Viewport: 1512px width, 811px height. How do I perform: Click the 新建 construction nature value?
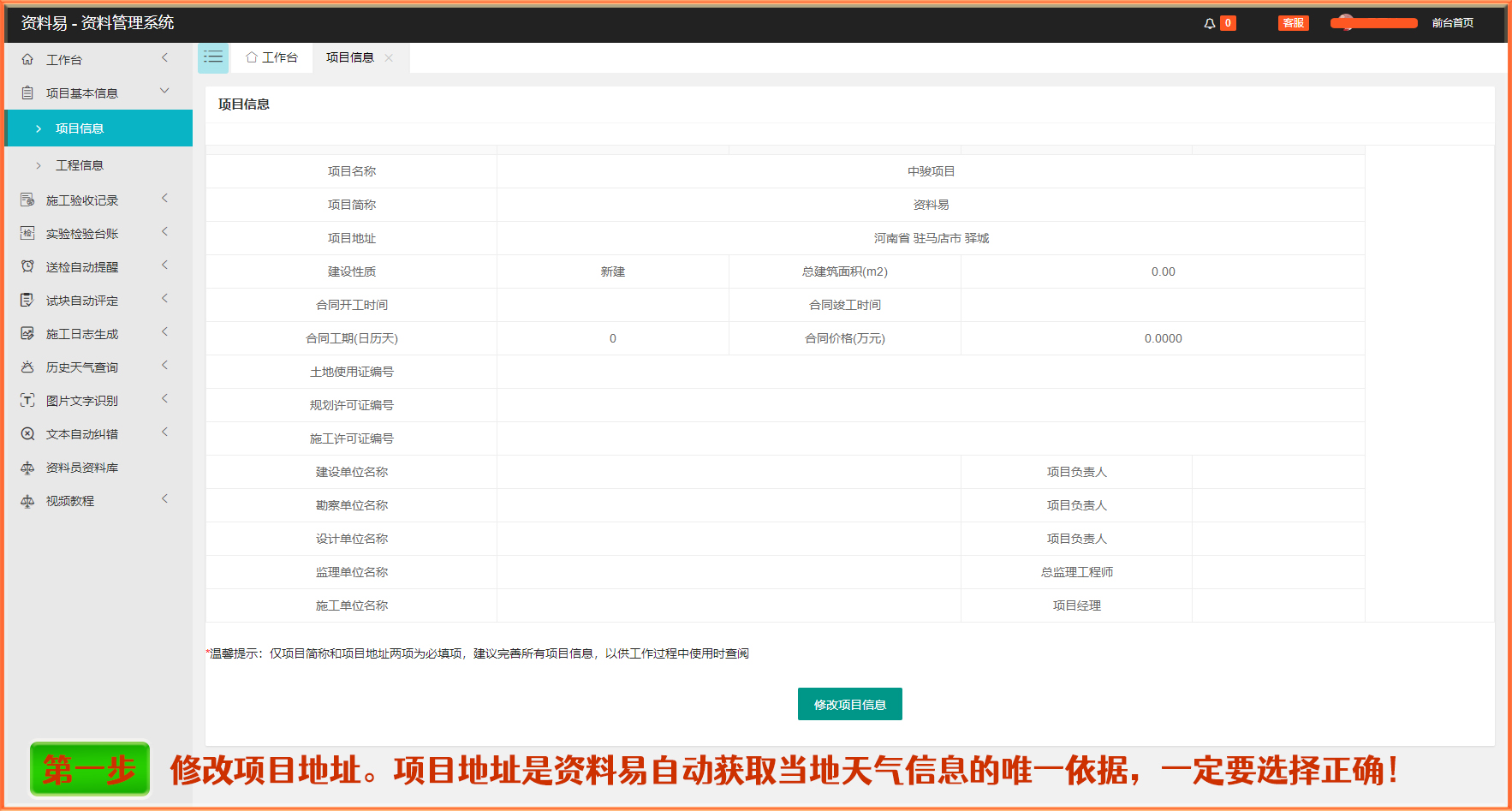(613, 271)
